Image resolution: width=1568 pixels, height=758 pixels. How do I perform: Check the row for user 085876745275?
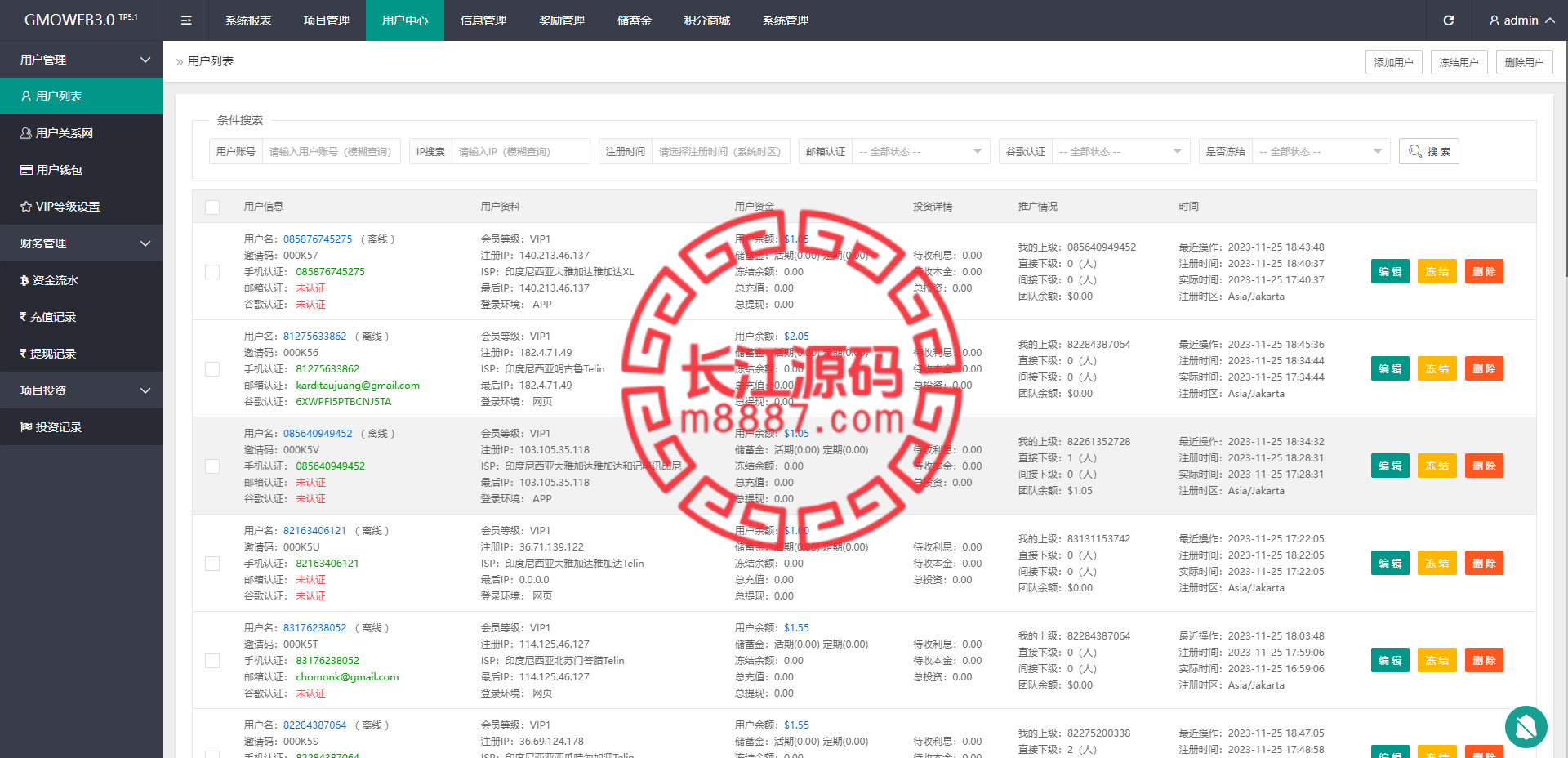click(x=212, y=272)
